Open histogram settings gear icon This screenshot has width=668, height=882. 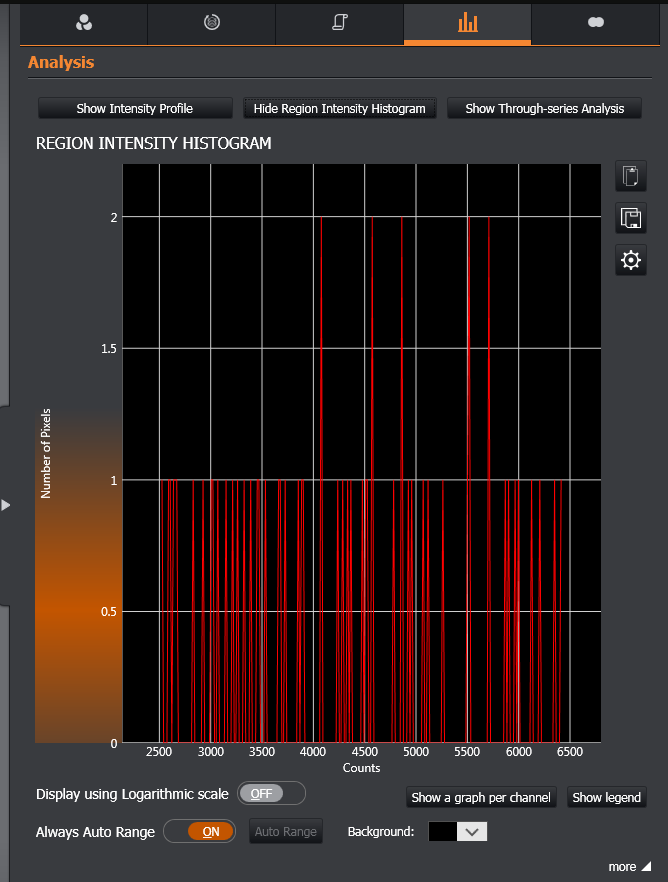click(630, 260)
